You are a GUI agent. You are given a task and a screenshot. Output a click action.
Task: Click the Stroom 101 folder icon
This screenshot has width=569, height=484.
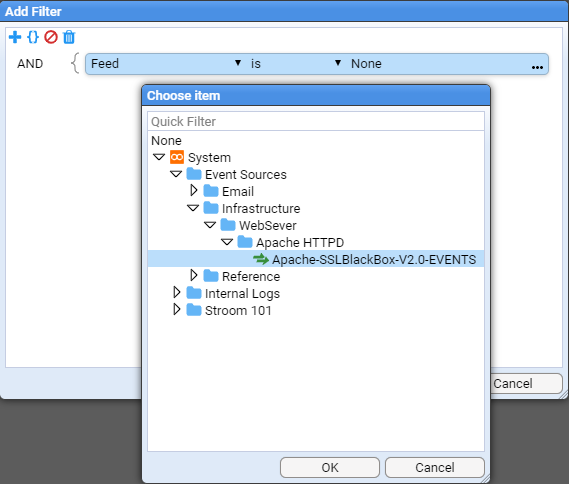tap(194, 310)
